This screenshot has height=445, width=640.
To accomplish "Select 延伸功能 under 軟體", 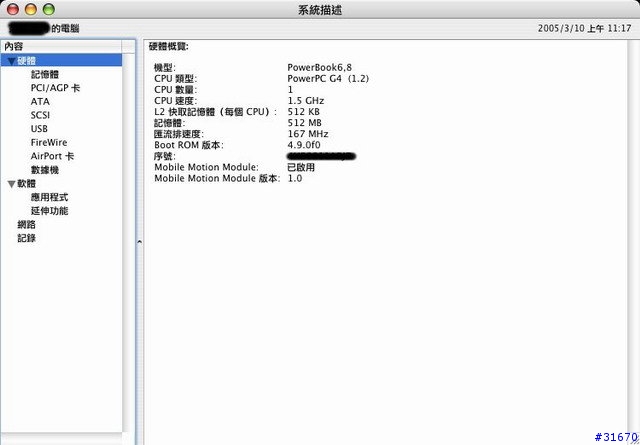I will (49, 211).
